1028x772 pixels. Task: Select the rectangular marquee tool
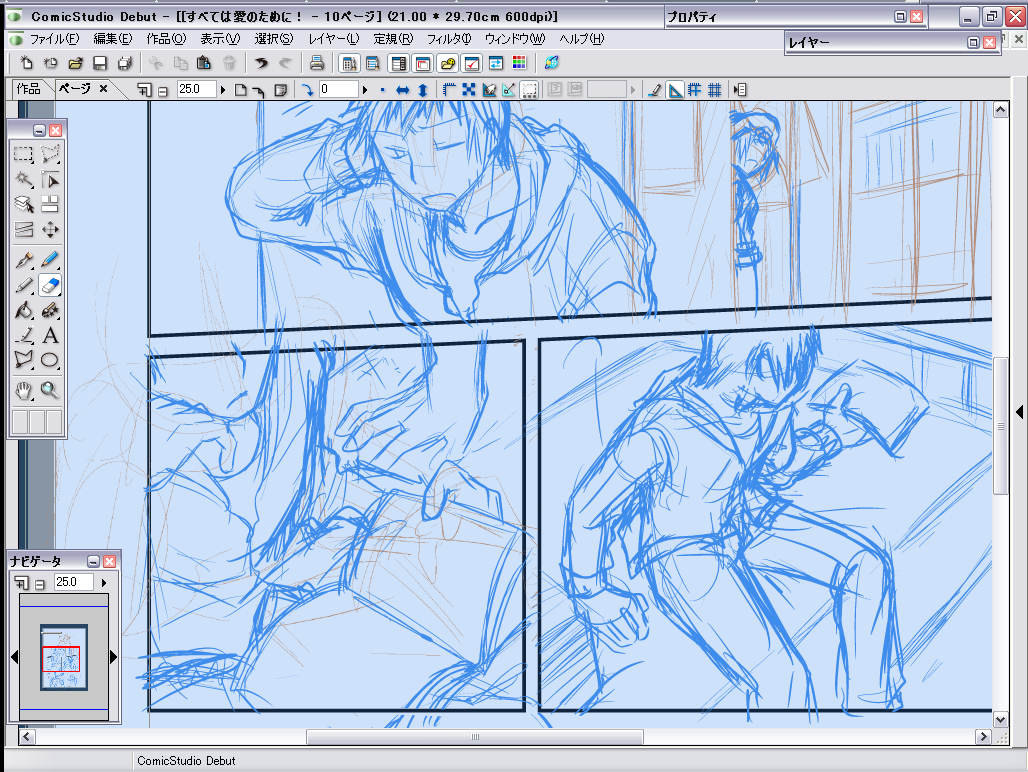click(24, 155)
